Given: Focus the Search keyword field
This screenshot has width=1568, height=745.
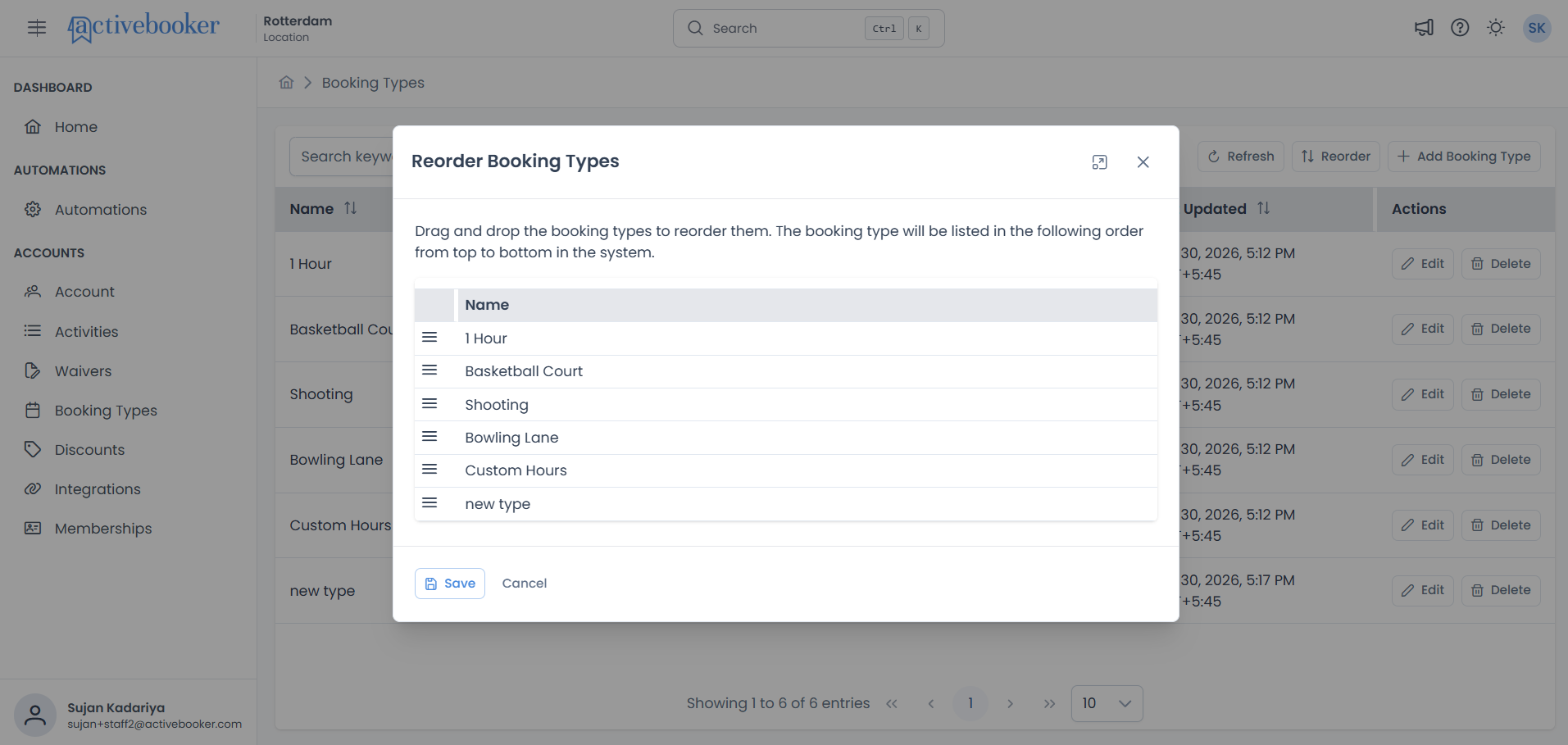Looking at the screenshot, I should [x=342, y=157].
